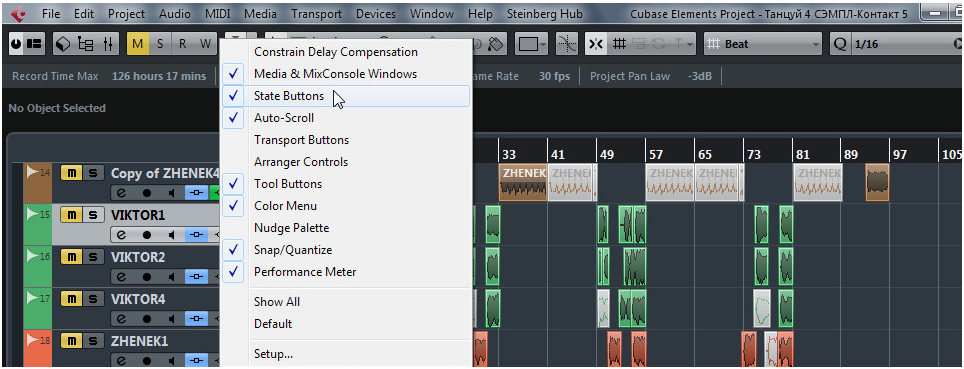Open the MixConsole faders icon
Image resolution: width=964 pixels, height=369 pixels.
pyautogui.click(x=108, y=44)
